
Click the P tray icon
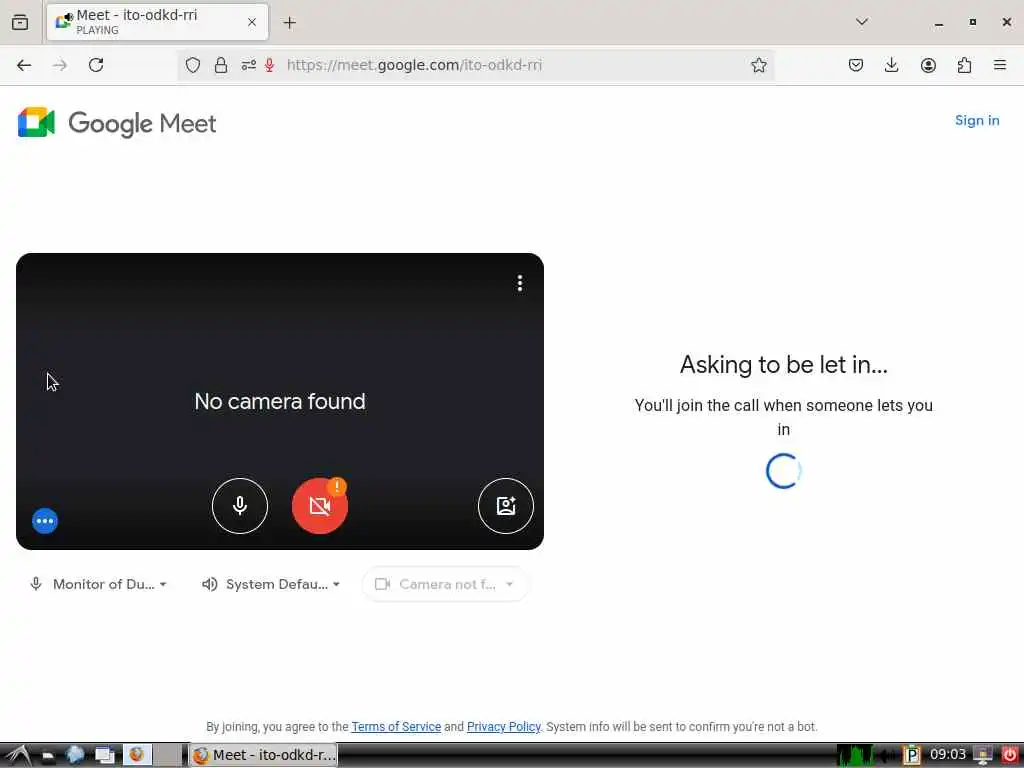click(x=912, y=756)
